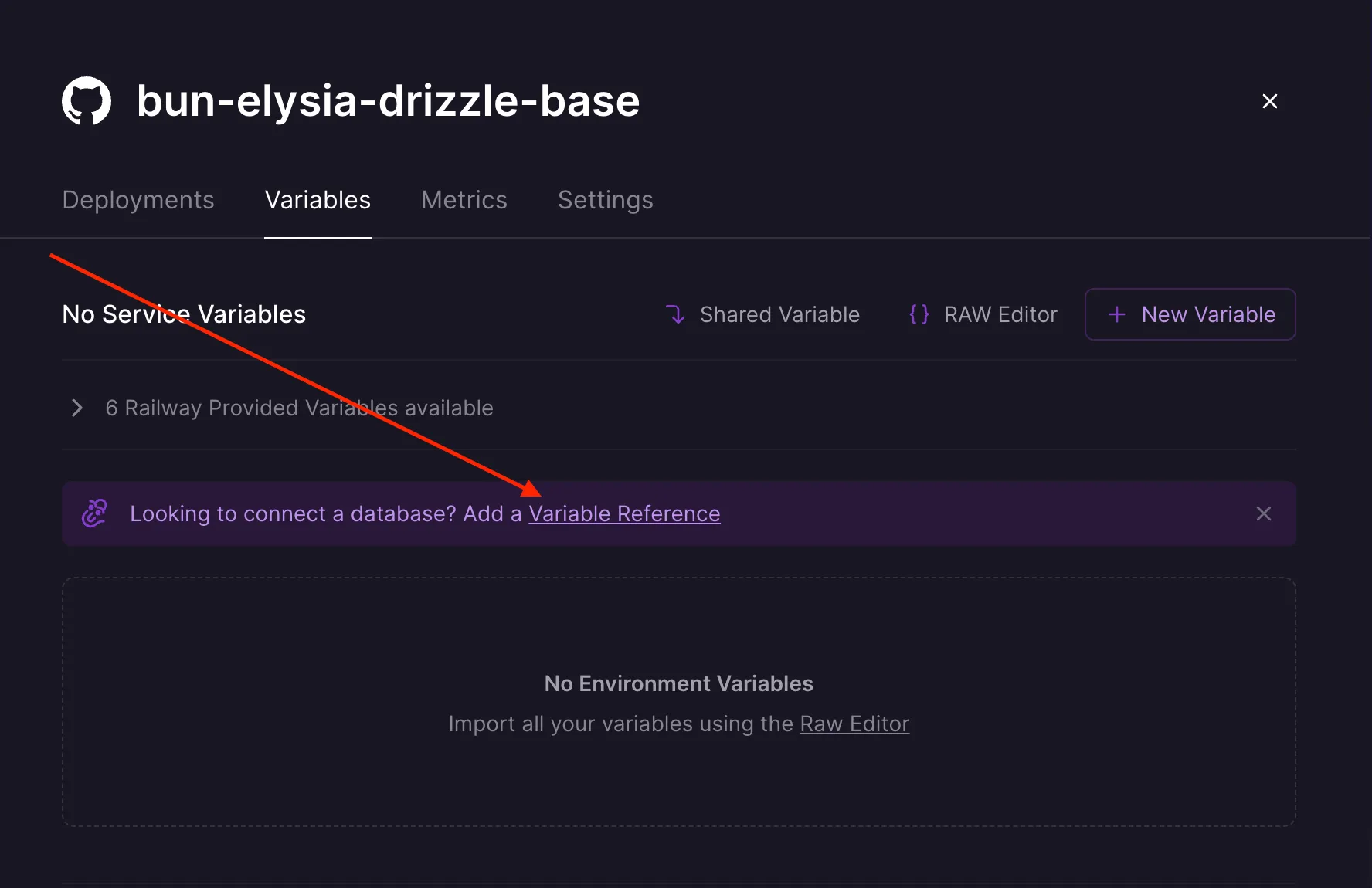Select the Variables tab

coord(318,200)
